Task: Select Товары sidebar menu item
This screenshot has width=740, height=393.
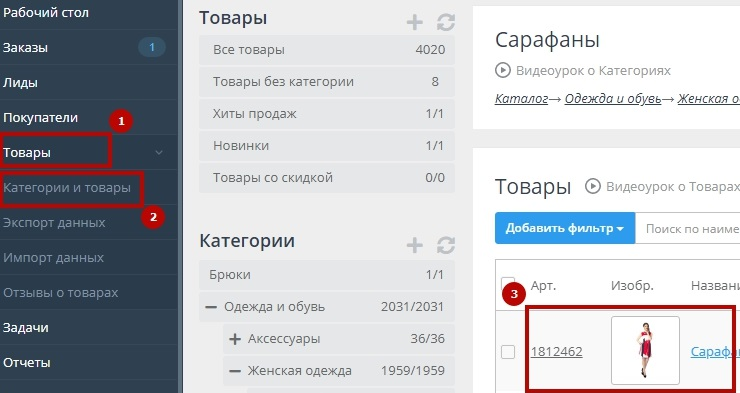Action: pos(27,152)
